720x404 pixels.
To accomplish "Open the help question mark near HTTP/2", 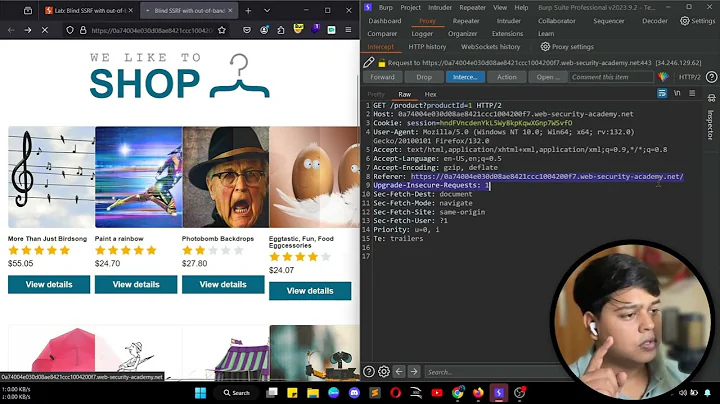I will click(711, 77).
